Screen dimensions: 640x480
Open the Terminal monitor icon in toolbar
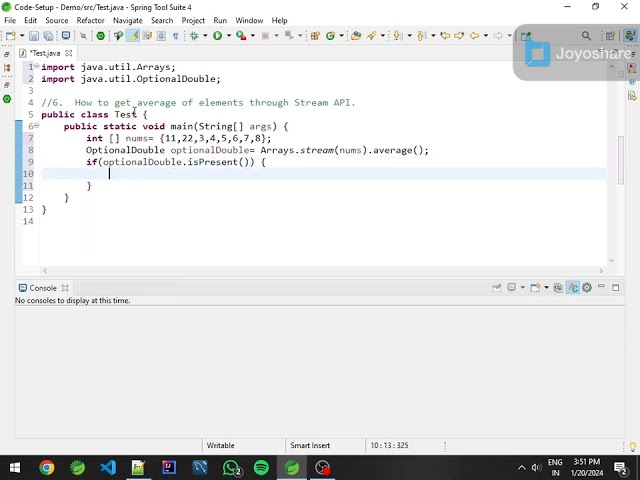[x=66, y=36]
